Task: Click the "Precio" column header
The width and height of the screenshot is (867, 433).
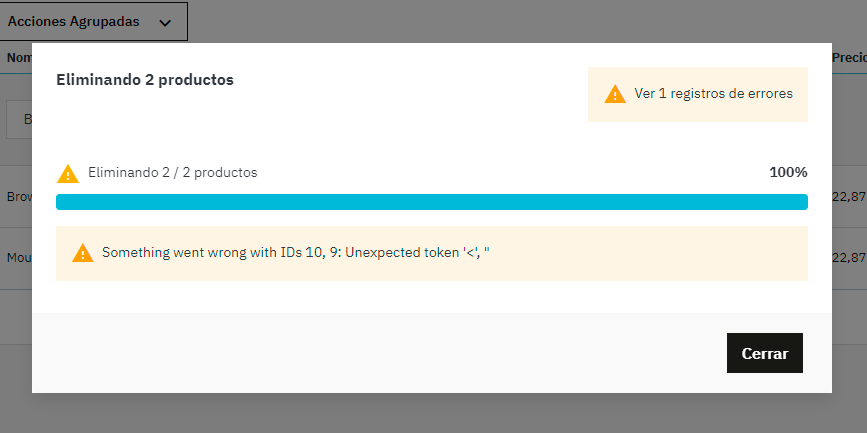Action: coord(848,58)
